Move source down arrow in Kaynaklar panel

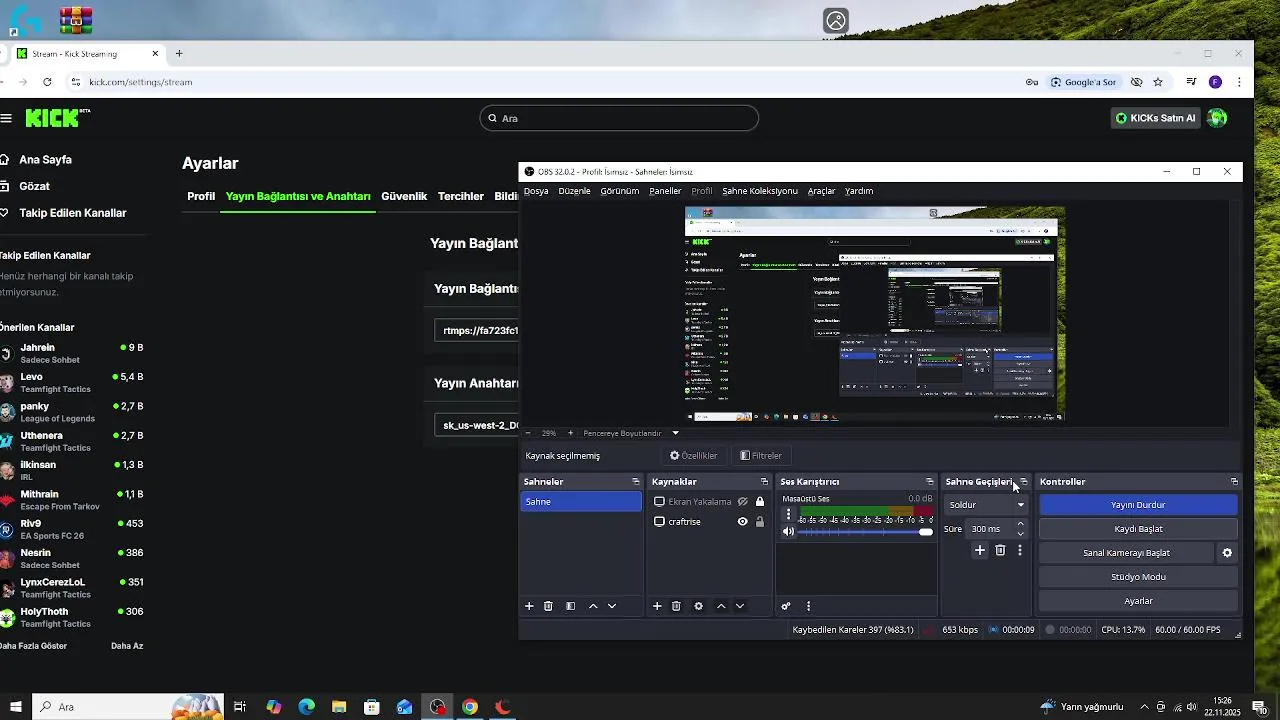[740, 606]
